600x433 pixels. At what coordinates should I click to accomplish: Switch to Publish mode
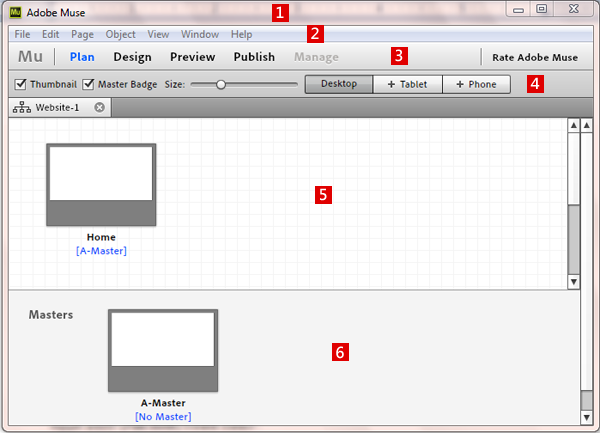click(254, 57)
